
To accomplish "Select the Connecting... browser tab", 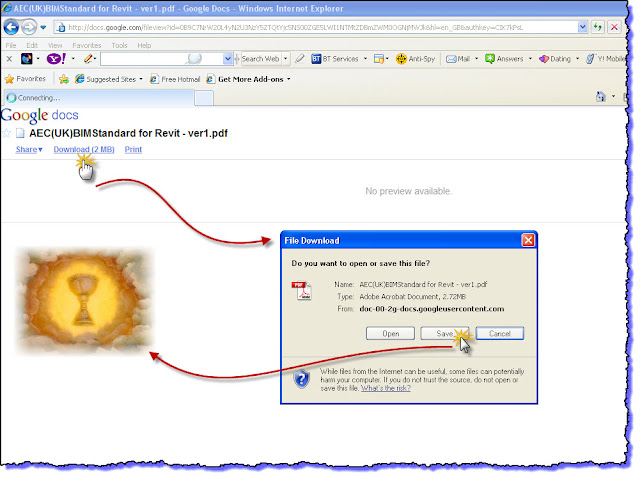I will (99, 98).
